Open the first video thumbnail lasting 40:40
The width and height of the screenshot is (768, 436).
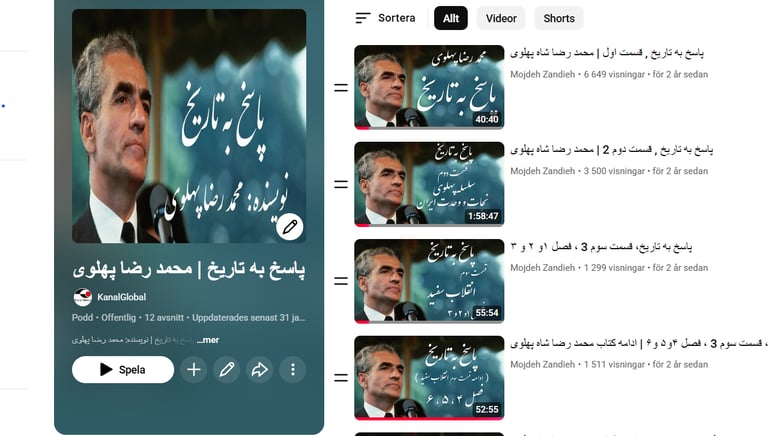tap(429, 87)
